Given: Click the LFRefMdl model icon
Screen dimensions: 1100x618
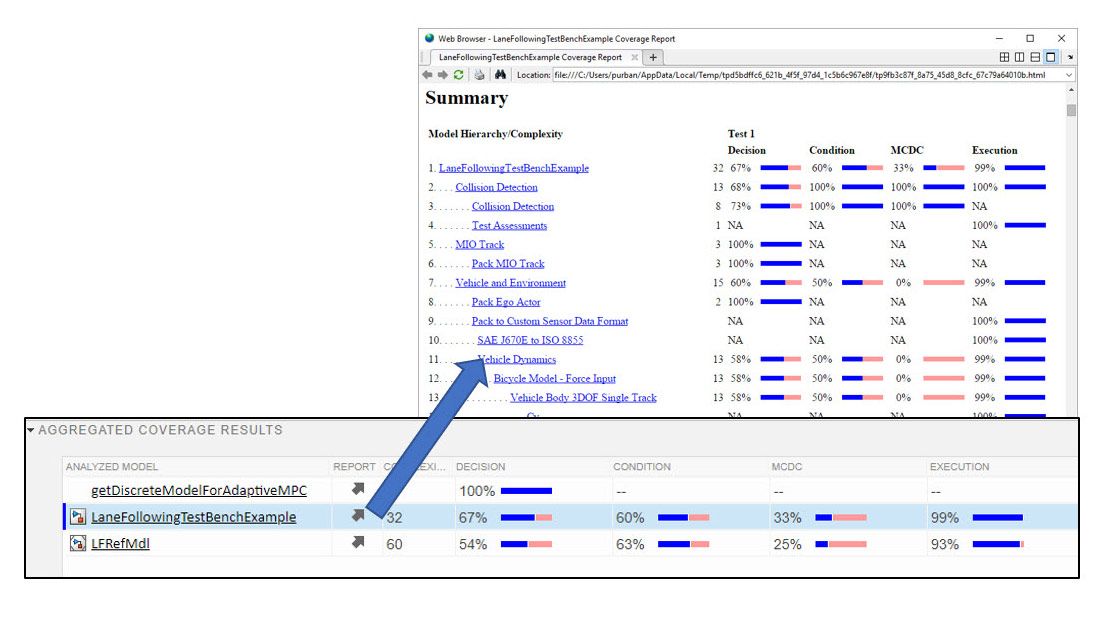Looking at the screenshot, I should 78,544.
